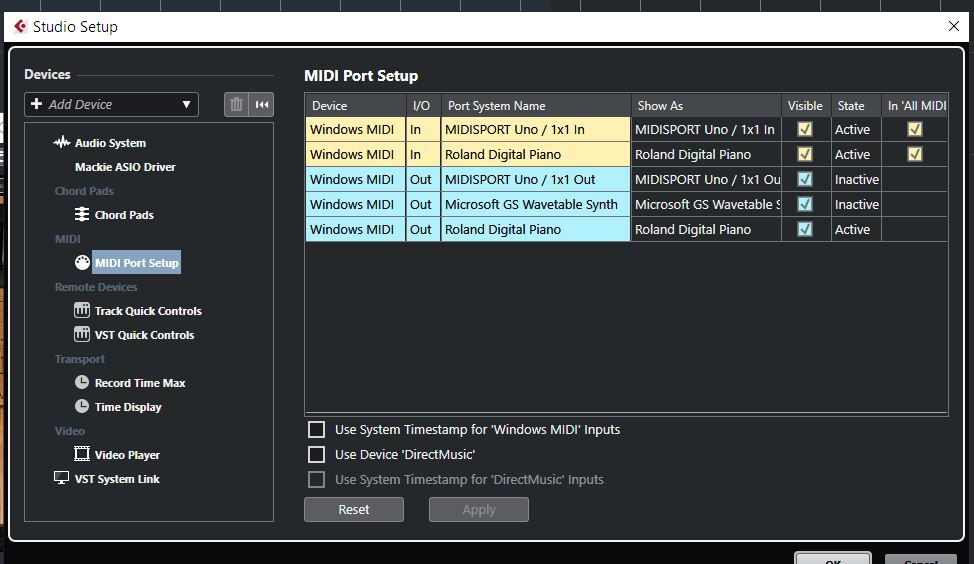Enable Use Device 'DirectMusic' checkbox
974x564 pixels.
point(317,455)
